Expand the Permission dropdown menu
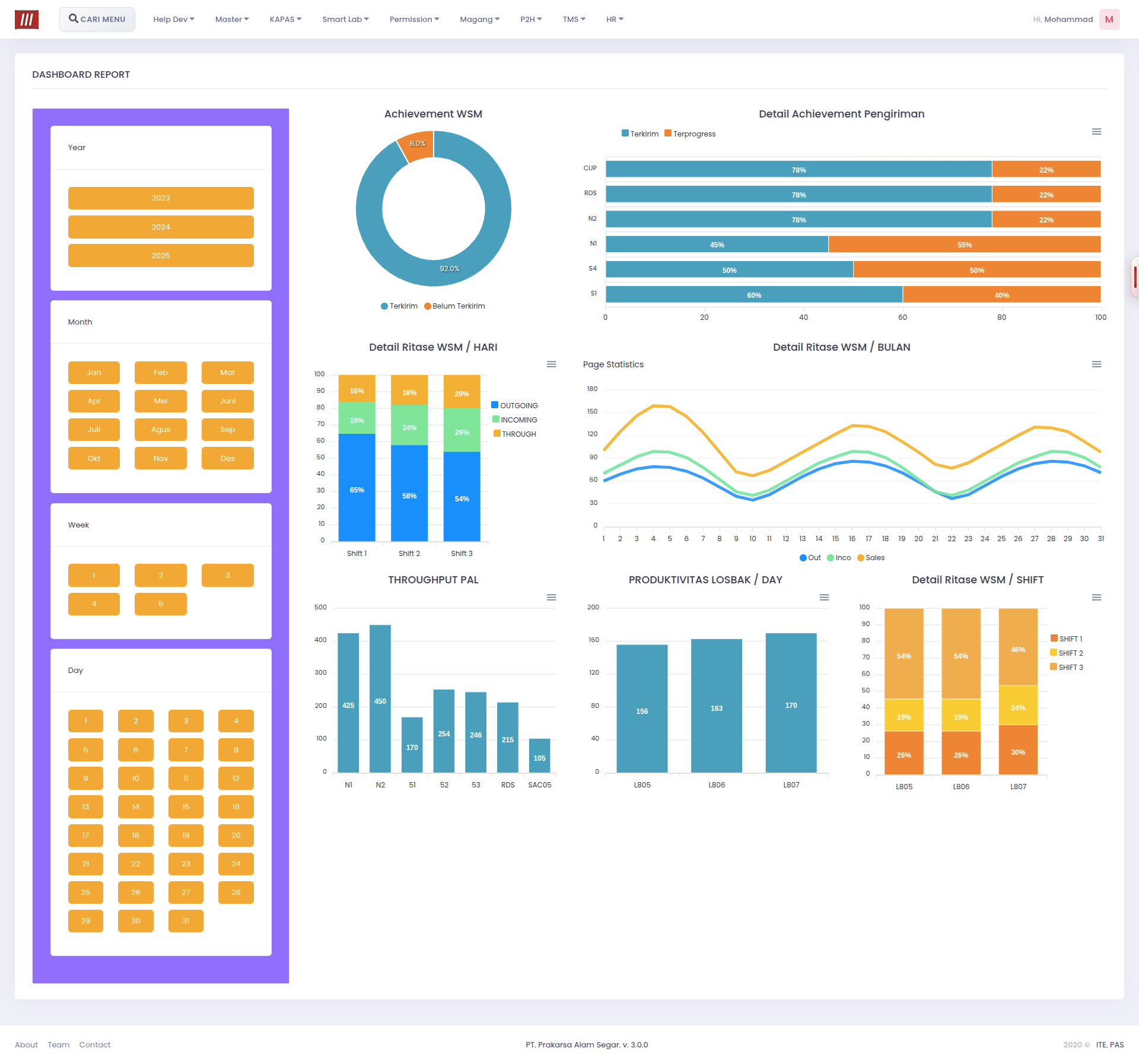The height and width of the screenshot is (1064, 1139). [414, 20]
